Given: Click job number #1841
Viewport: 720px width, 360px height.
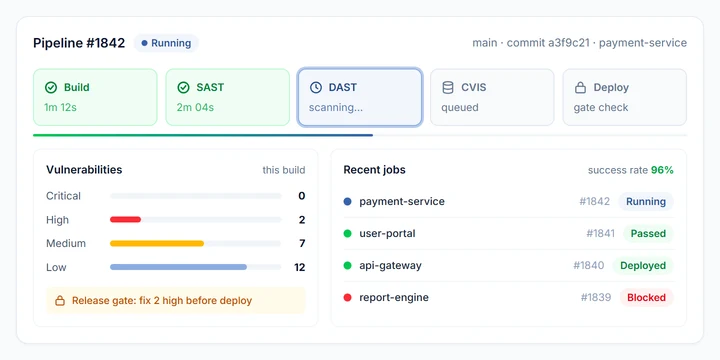Looking at the screenshot, I should tap(601, 234).
